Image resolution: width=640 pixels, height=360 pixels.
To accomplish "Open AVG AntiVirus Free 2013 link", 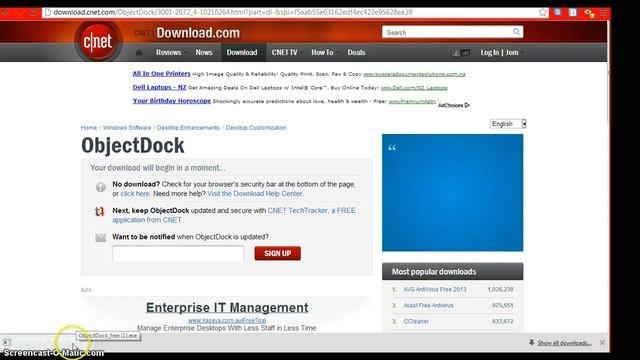I will coord(435,289).
